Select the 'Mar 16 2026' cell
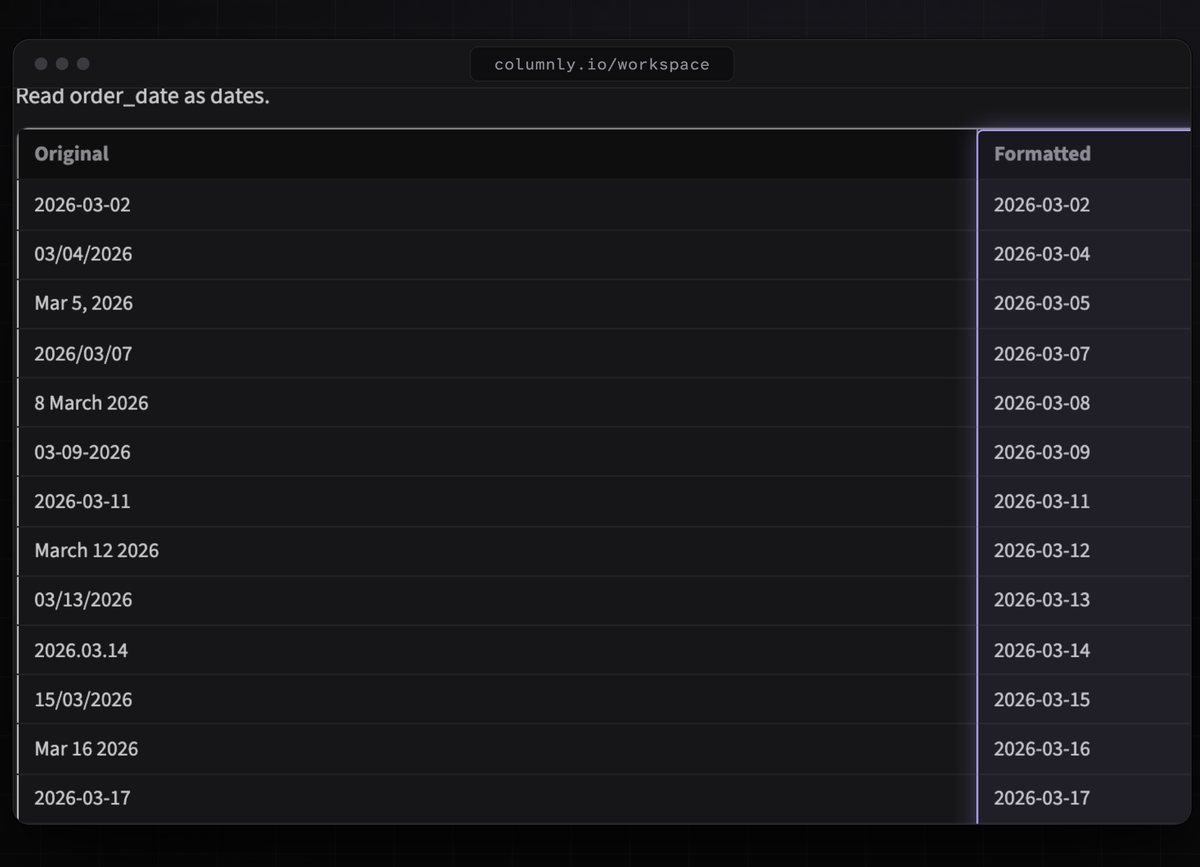The image size is (1200, 867). pyautogui.click(x=497, y=749)
